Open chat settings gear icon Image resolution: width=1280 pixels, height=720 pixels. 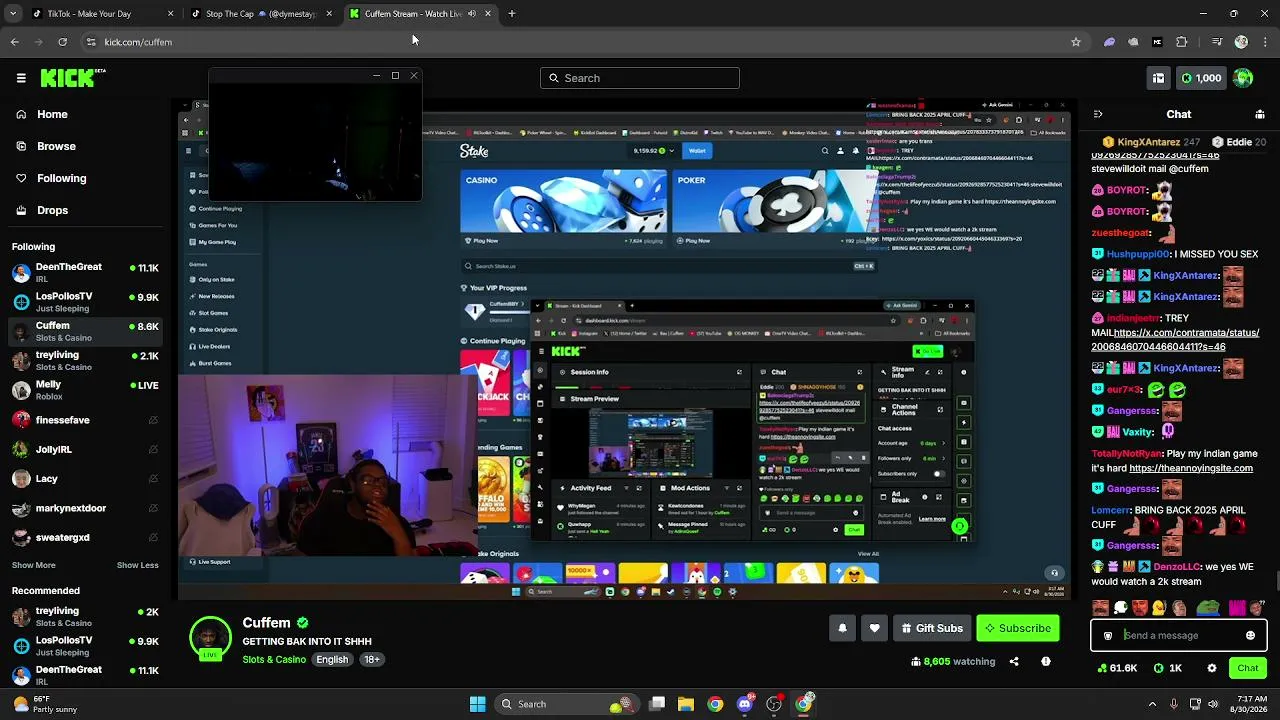click(1212, 668)
